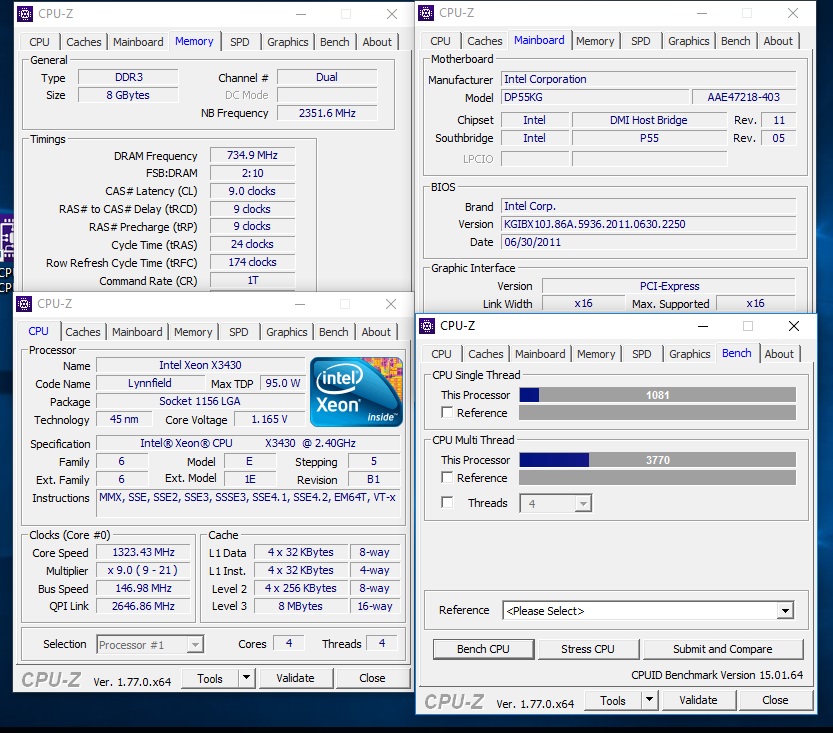Click Max TDP value 95.0 W
Screen dimensions: 833x733
(283, 383)
